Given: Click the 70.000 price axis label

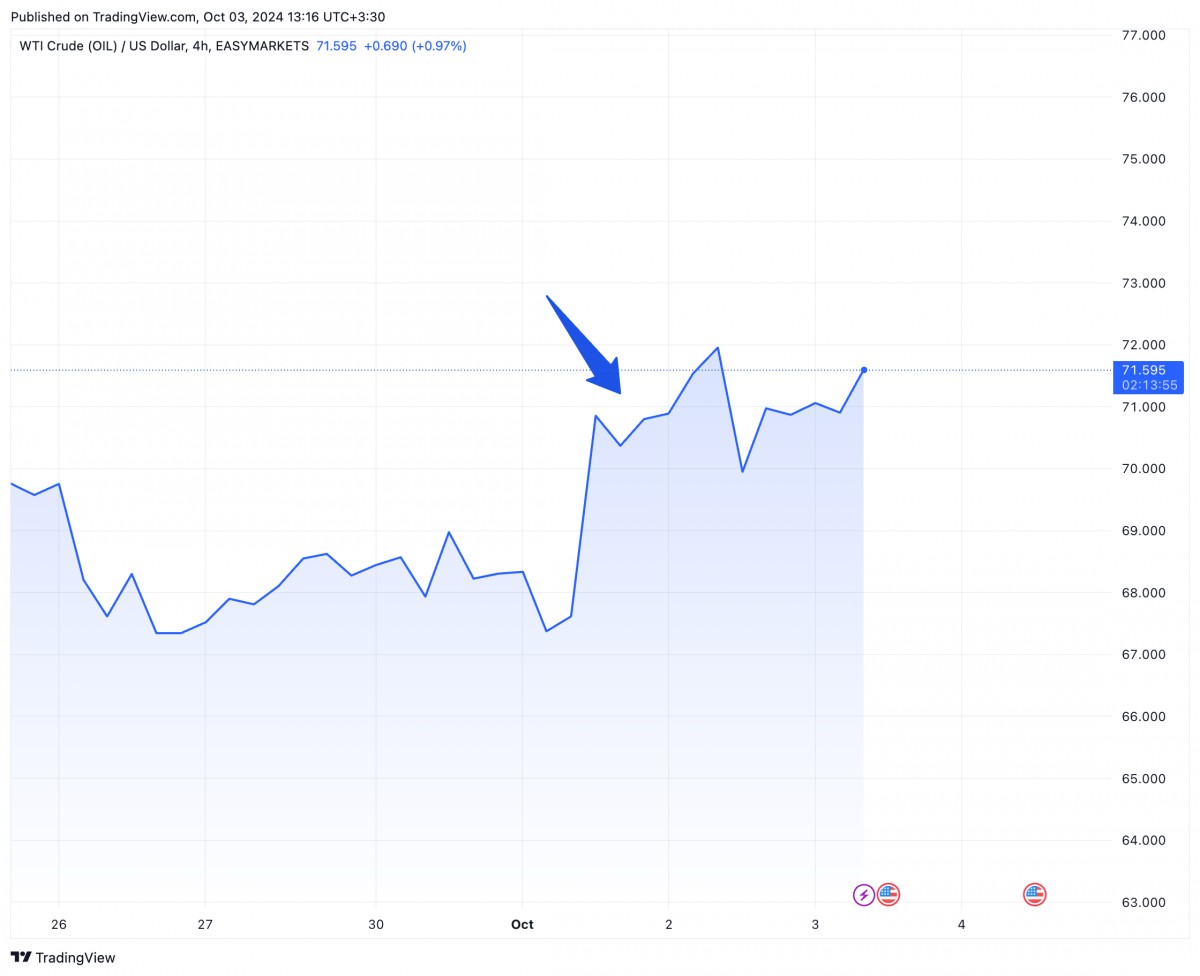Looking at the screenshot, I should pyautogui.click(x=1144, y=469).
